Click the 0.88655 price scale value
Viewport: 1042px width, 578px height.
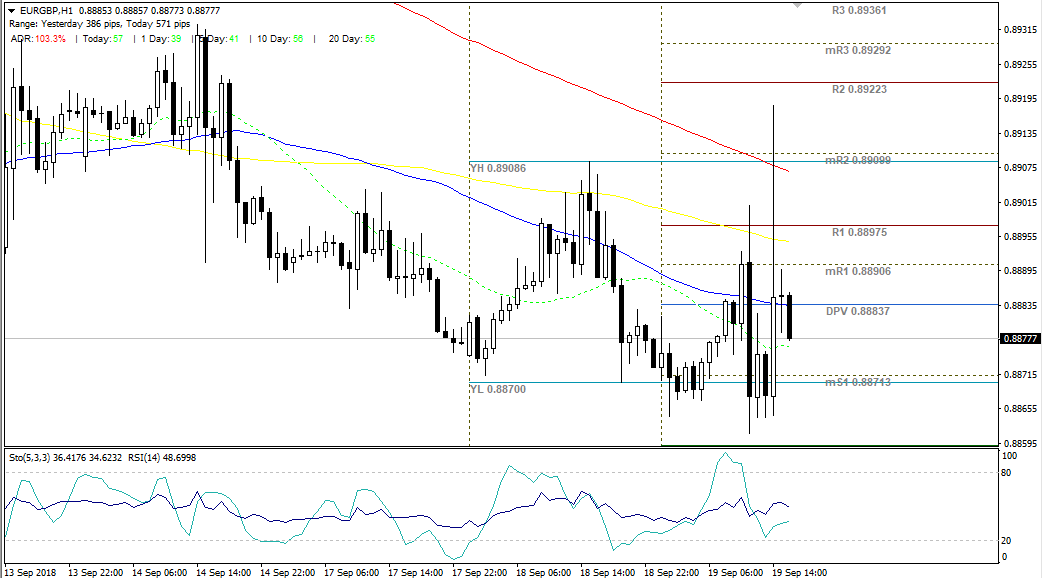click(1021, 409)
